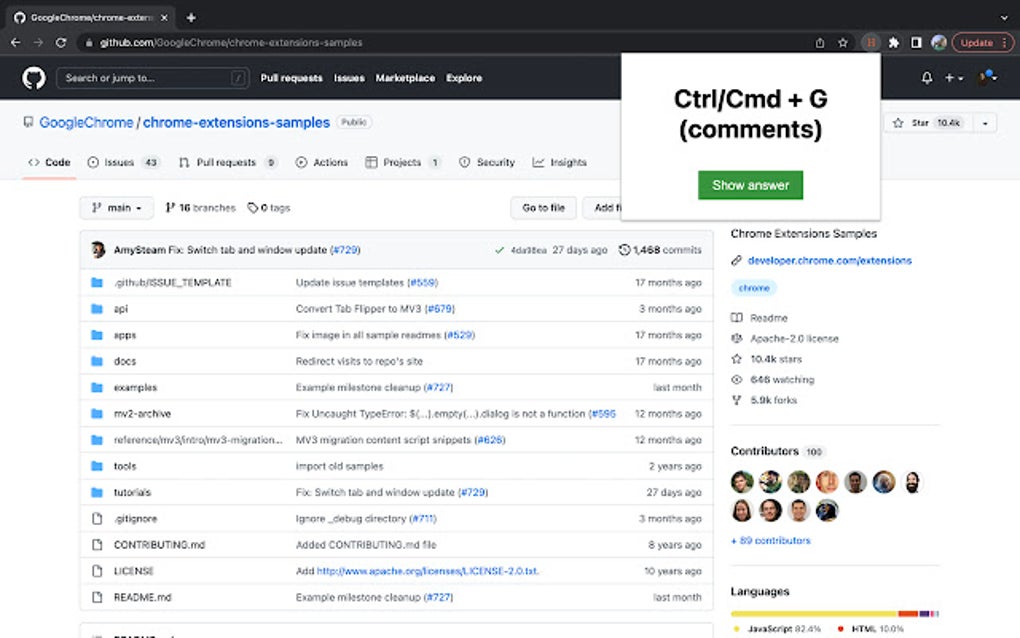Open the Insights tab
Screen dimensions: 1020x638
tap(559, 163)
